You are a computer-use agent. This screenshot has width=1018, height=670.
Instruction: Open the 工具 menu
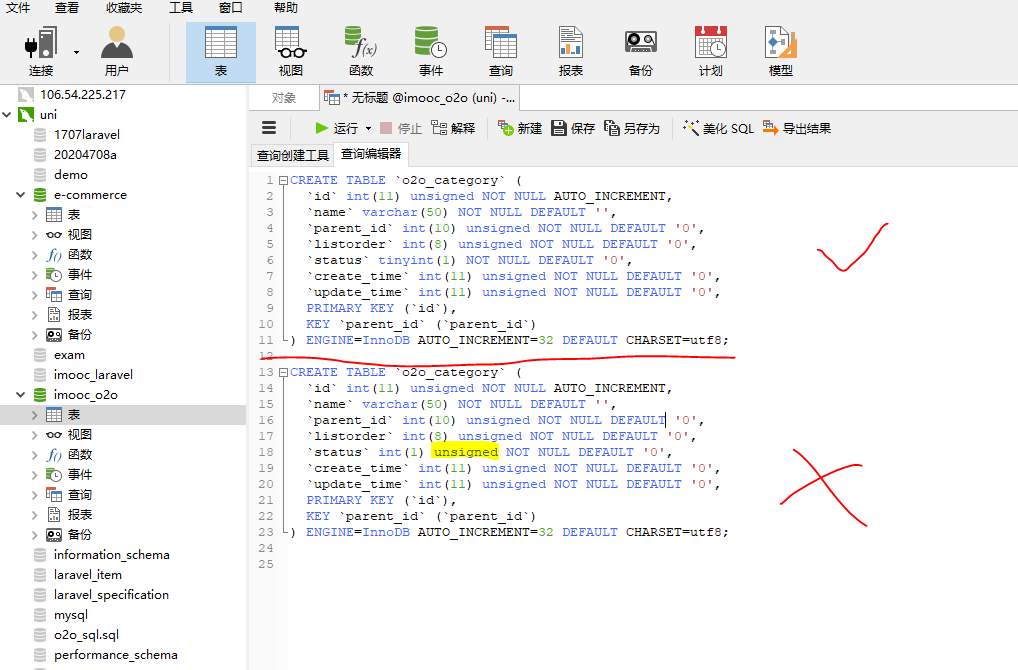pyautogui.click(x=180, y=8)
